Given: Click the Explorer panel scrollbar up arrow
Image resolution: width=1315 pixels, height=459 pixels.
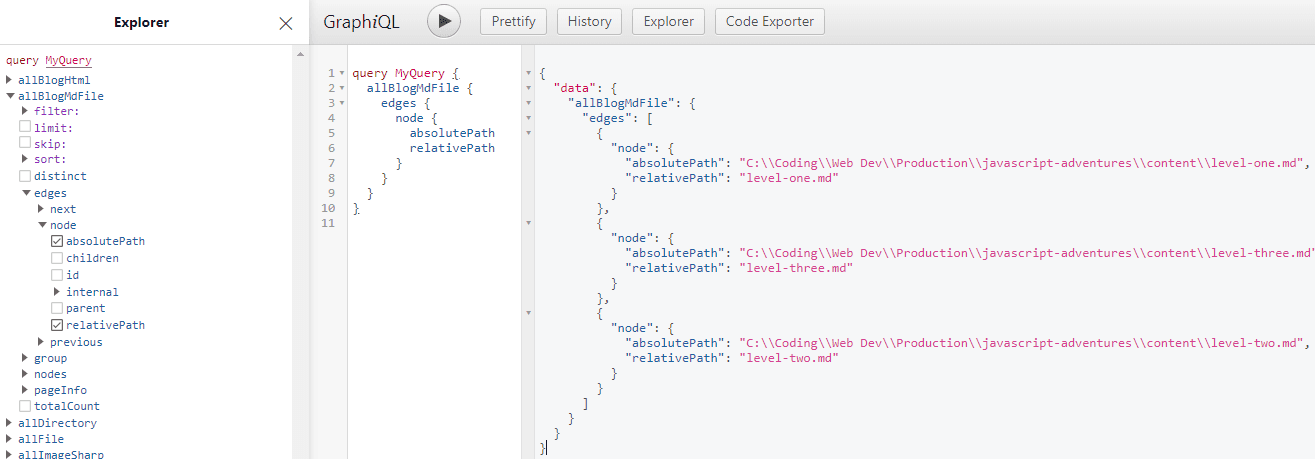Looking at the screenshot, I should tap(301, 52).
